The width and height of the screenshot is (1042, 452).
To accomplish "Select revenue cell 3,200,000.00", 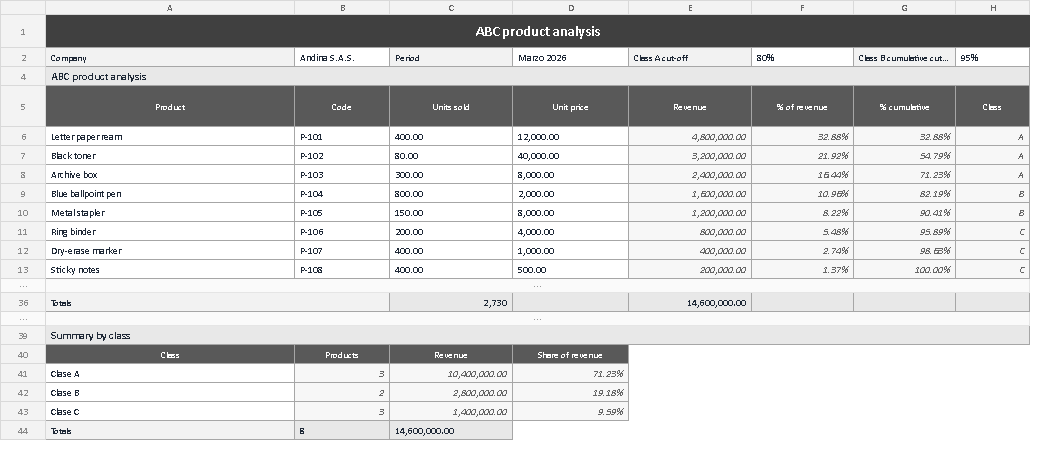I will point(690,156).
